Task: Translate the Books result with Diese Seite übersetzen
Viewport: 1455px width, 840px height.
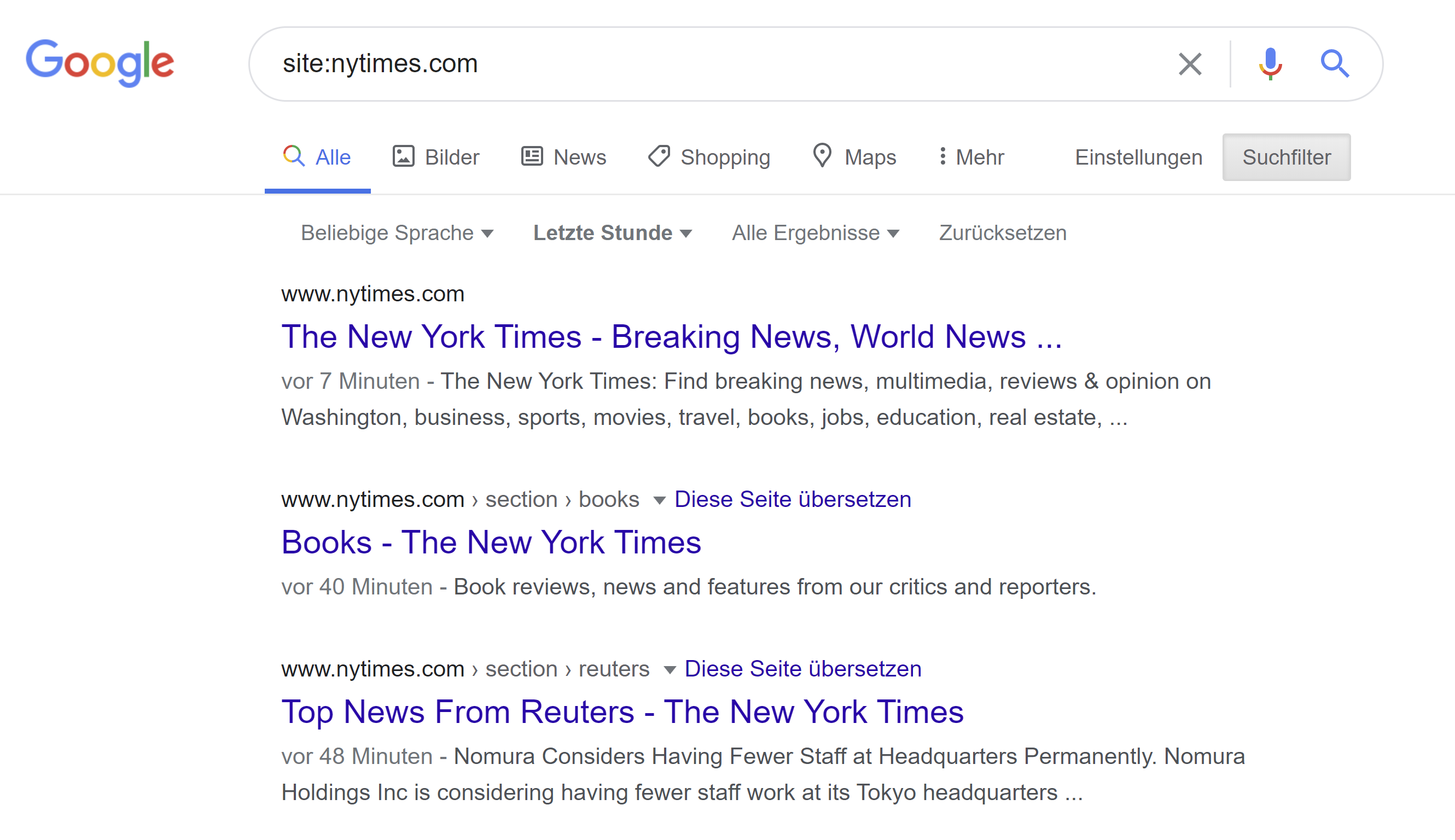Action: point(792,499)
